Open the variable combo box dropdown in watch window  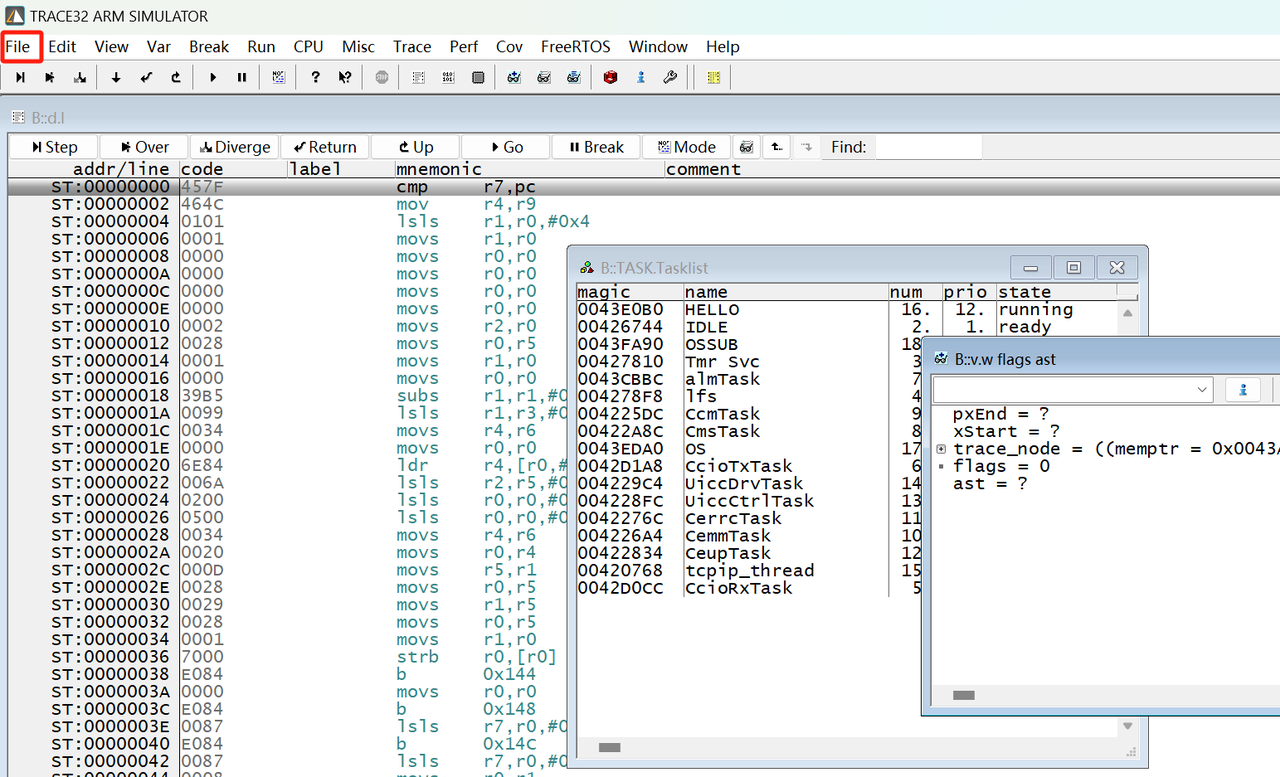[1203, 389]
